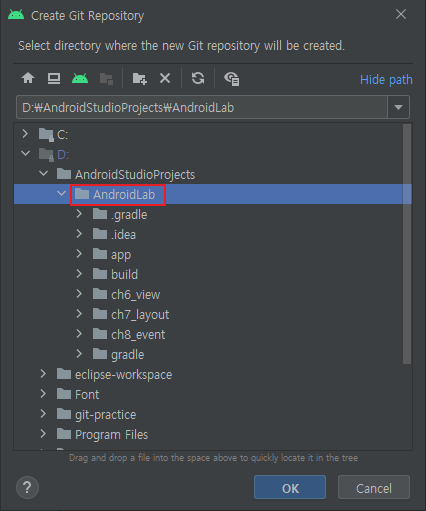The height and width of the screenshot is (511, 426).
Task: Click the build folder icon
Action: (x=100, y=274)
